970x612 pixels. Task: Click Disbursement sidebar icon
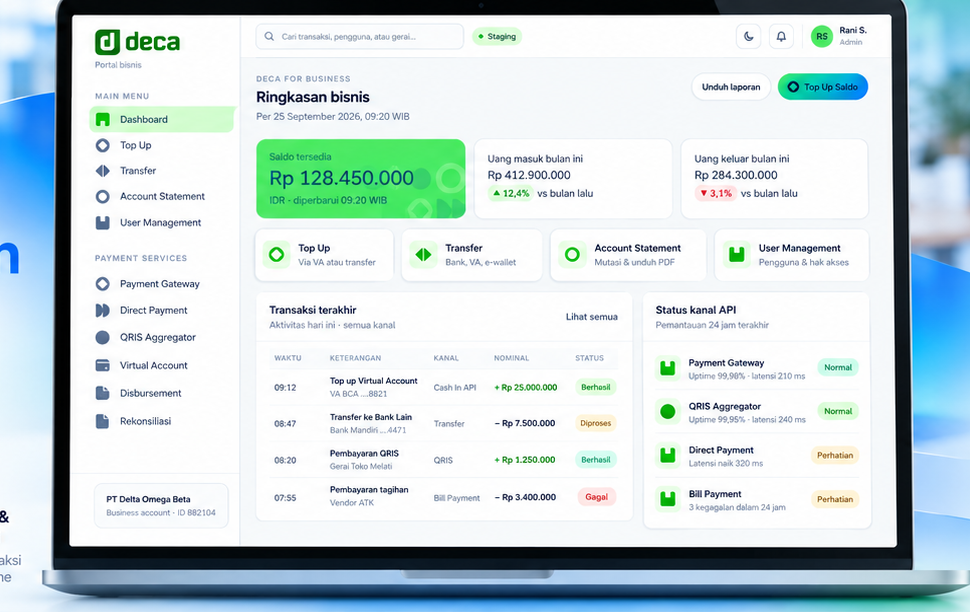click(103, 393)
